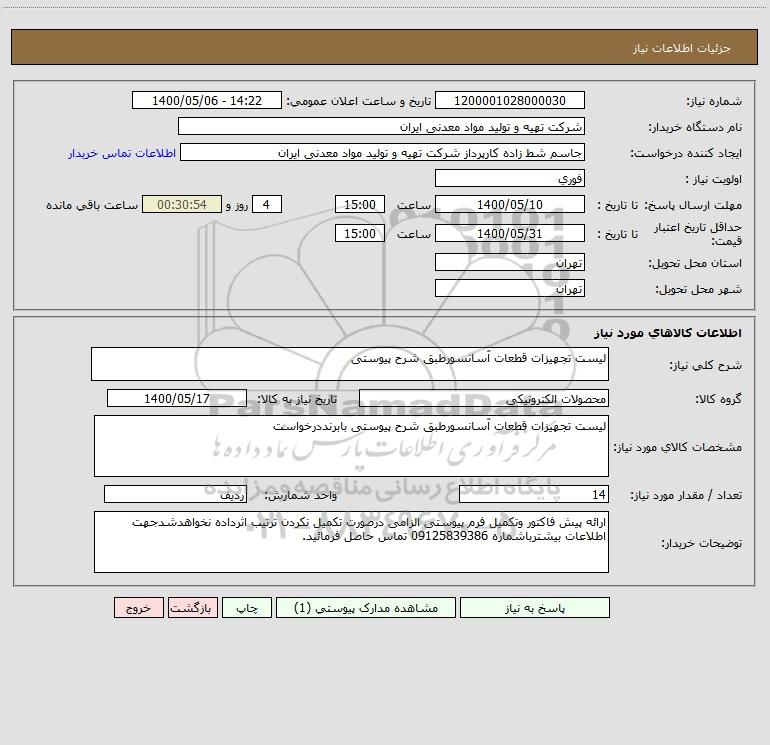Click the اطلاعات کالاهای مورد نیاز section heading
The height and width of the screenshot is (745, 770).
[668, 332]
